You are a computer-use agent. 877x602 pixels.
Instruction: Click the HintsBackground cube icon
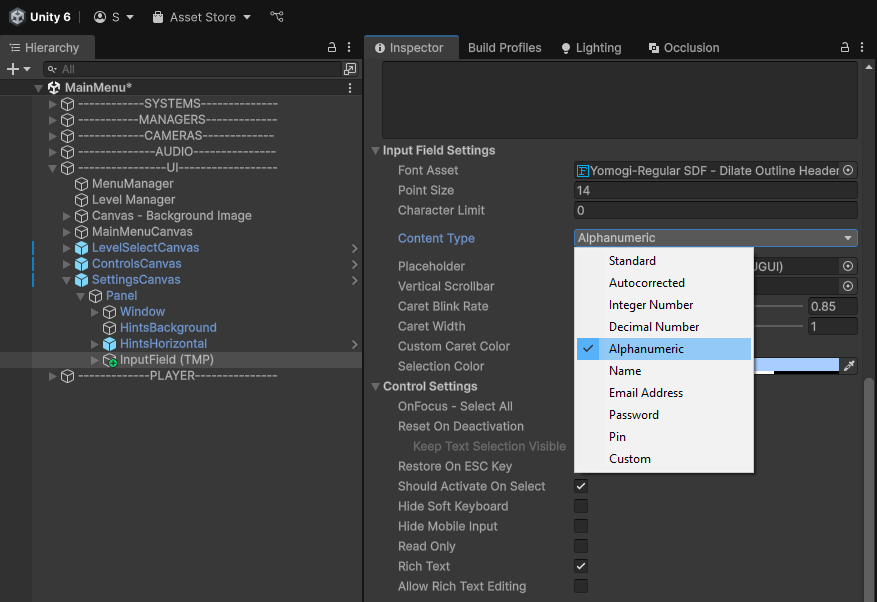(x=110, y=328)
